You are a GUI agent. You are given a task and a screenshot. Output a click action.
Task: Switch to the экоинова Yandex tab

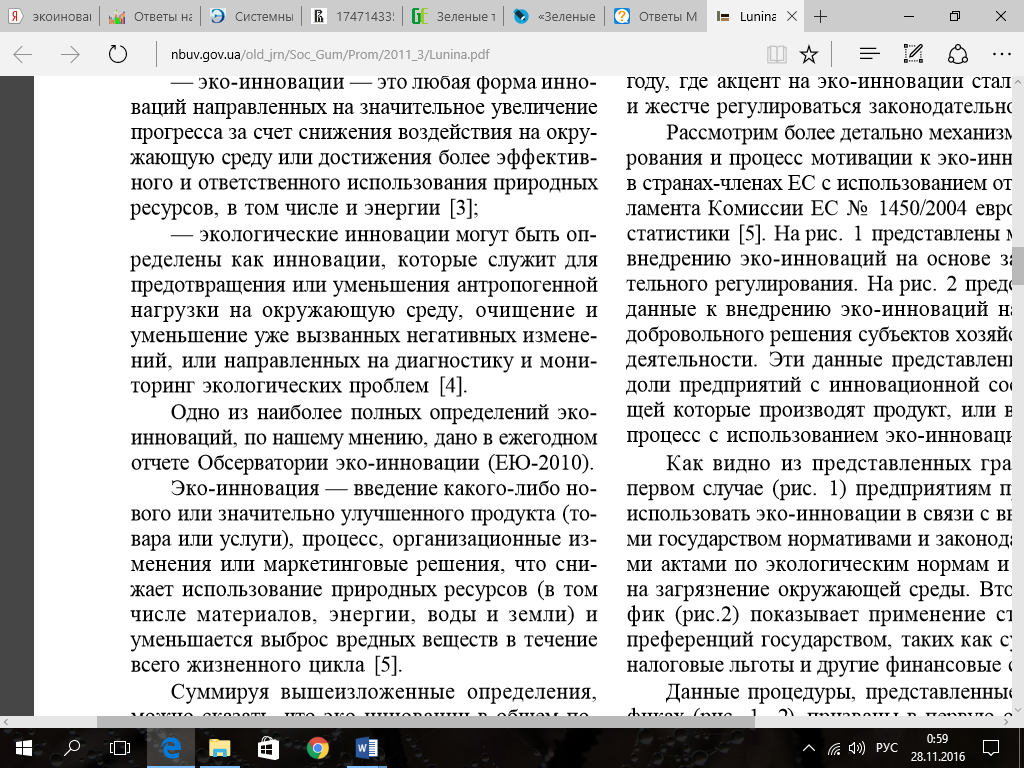pos(50,16)
